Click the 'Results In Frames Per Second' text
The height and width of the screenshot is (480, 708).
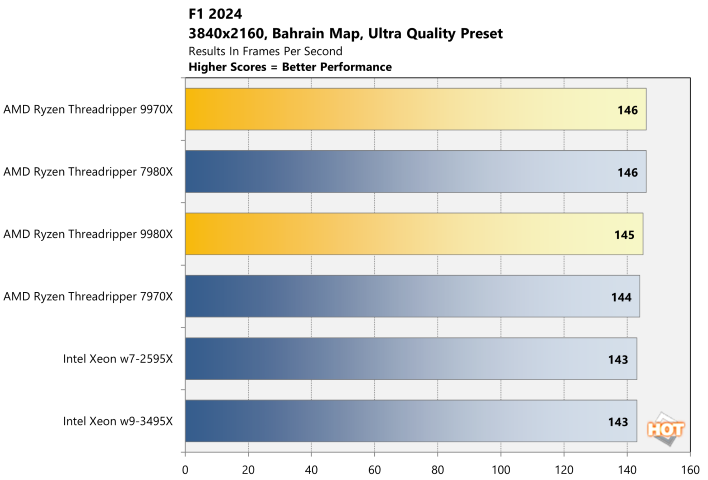pos(265,51)
